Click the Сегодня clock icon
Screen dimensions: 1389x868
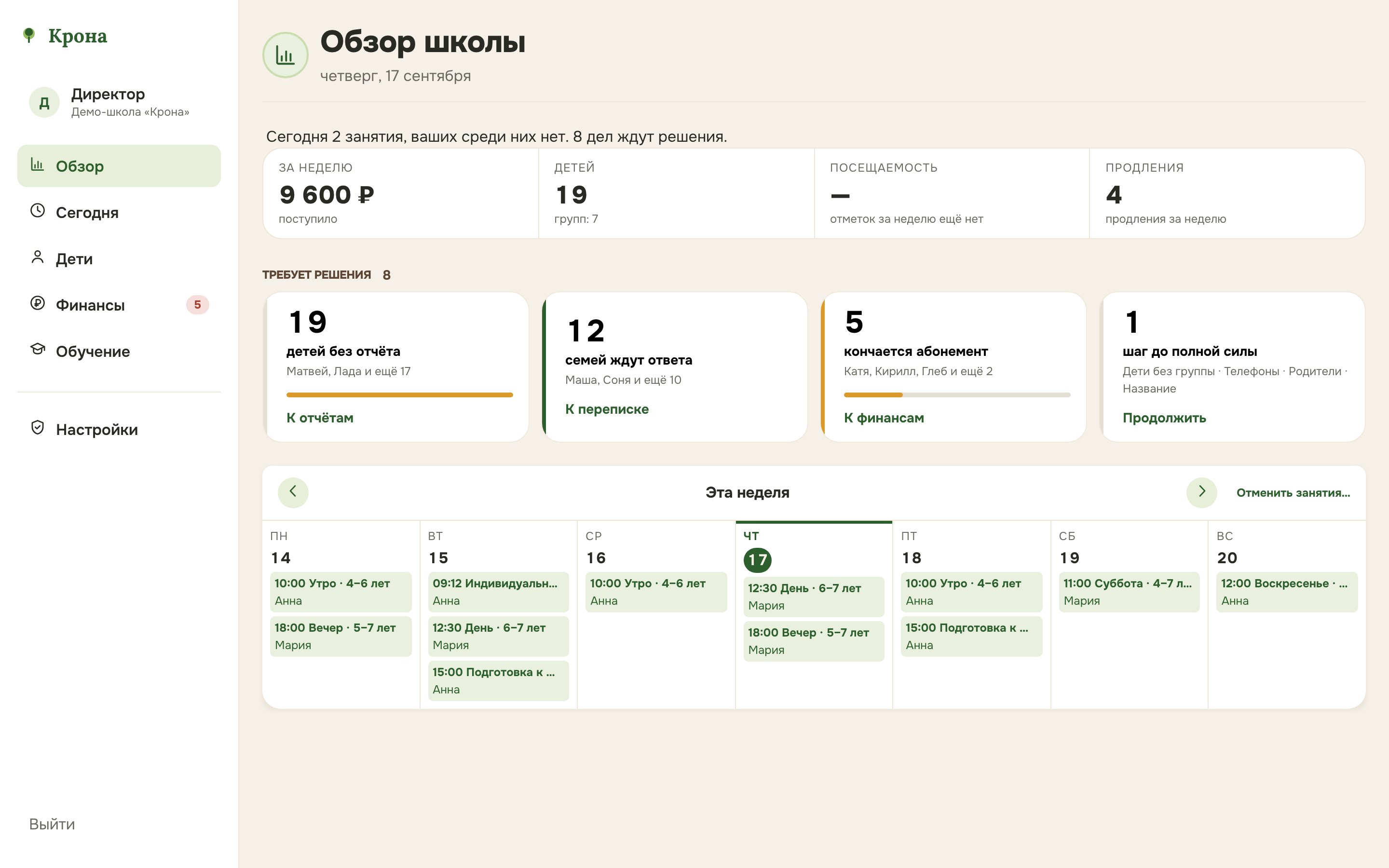point(37,211)
